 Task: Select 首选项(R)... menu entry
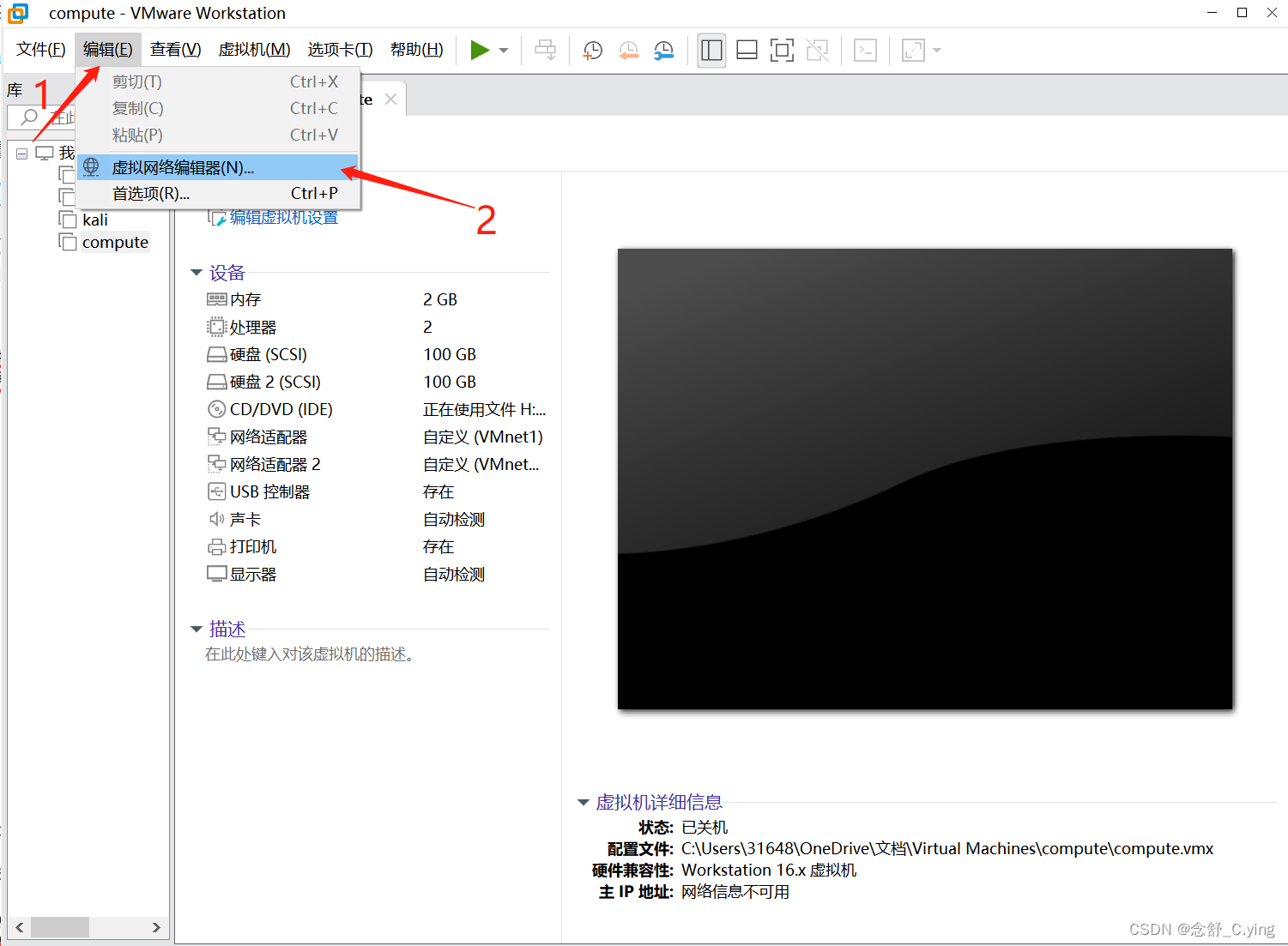pyautogui.click(x=217, y=194)
